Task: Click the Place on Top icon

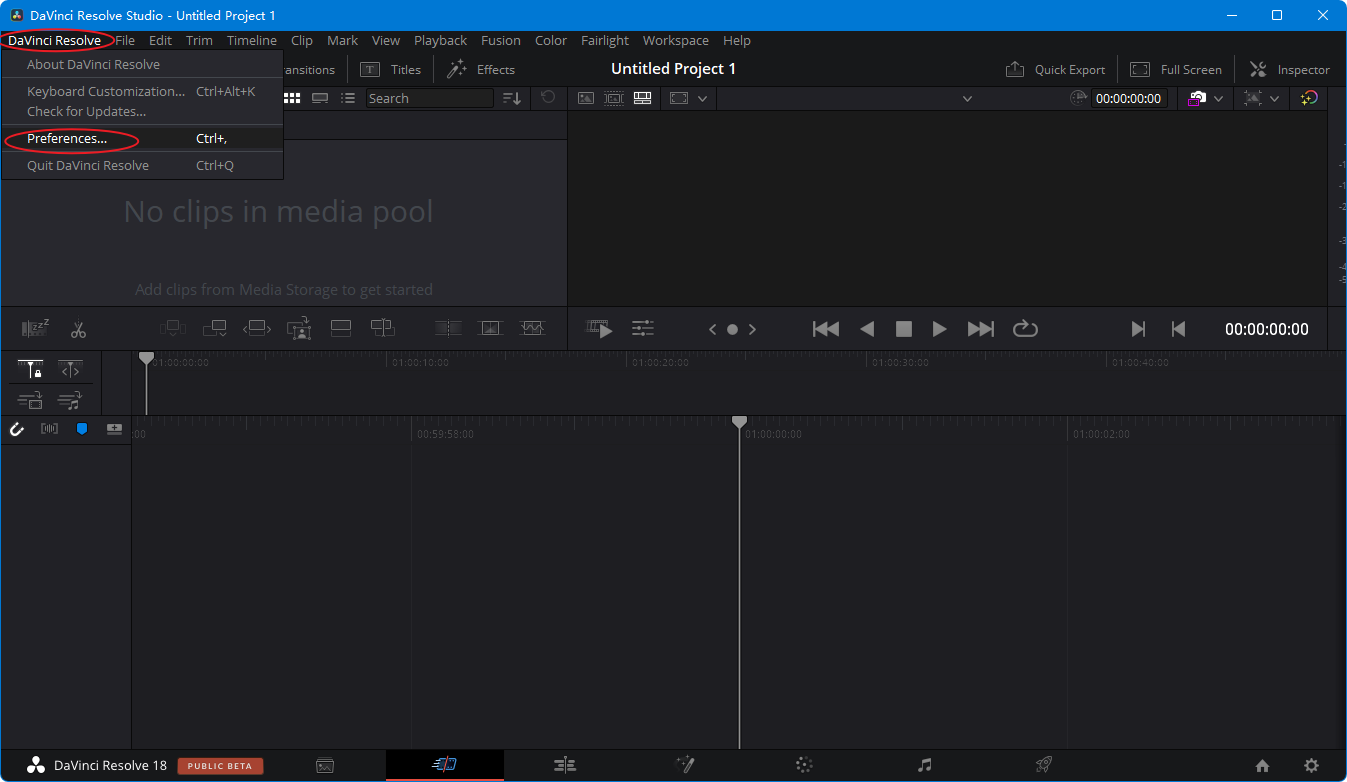Action: tap(341, 328)
